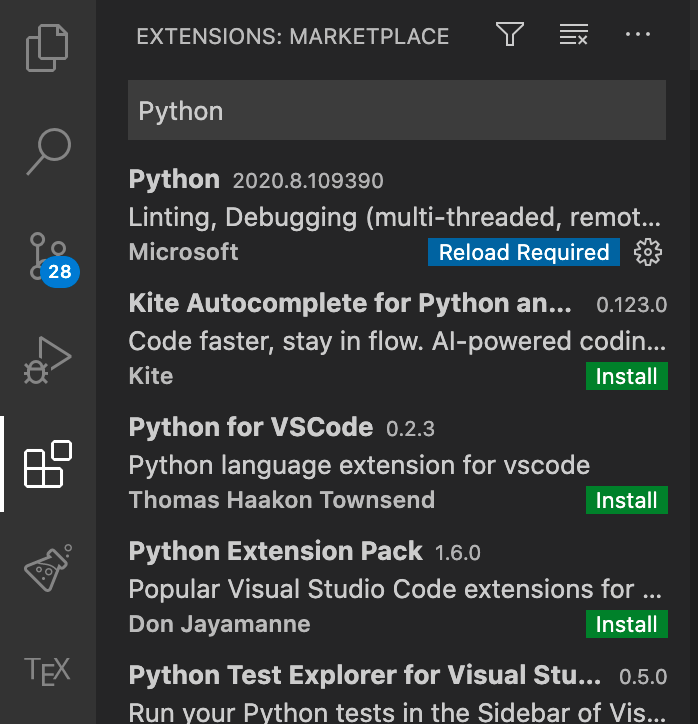The height and width of the screenshot is (724, 698).
Task: Open the manage gear for Python extension
Action: tap(648, 252)
